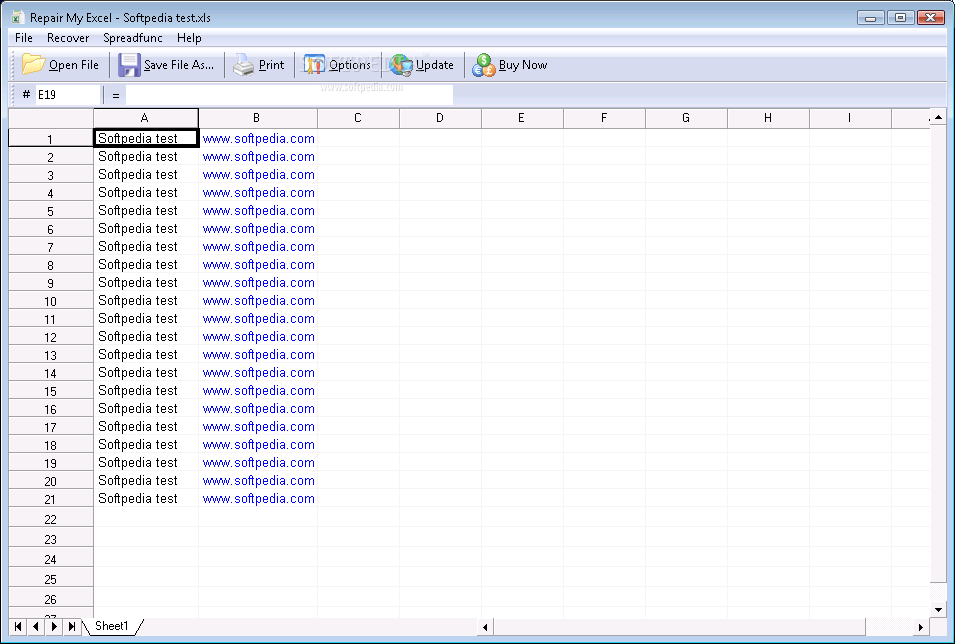Viewport: 955px width, 644px height.
Task: Go to next sheet tab arrow
Action: pos(54,626)
